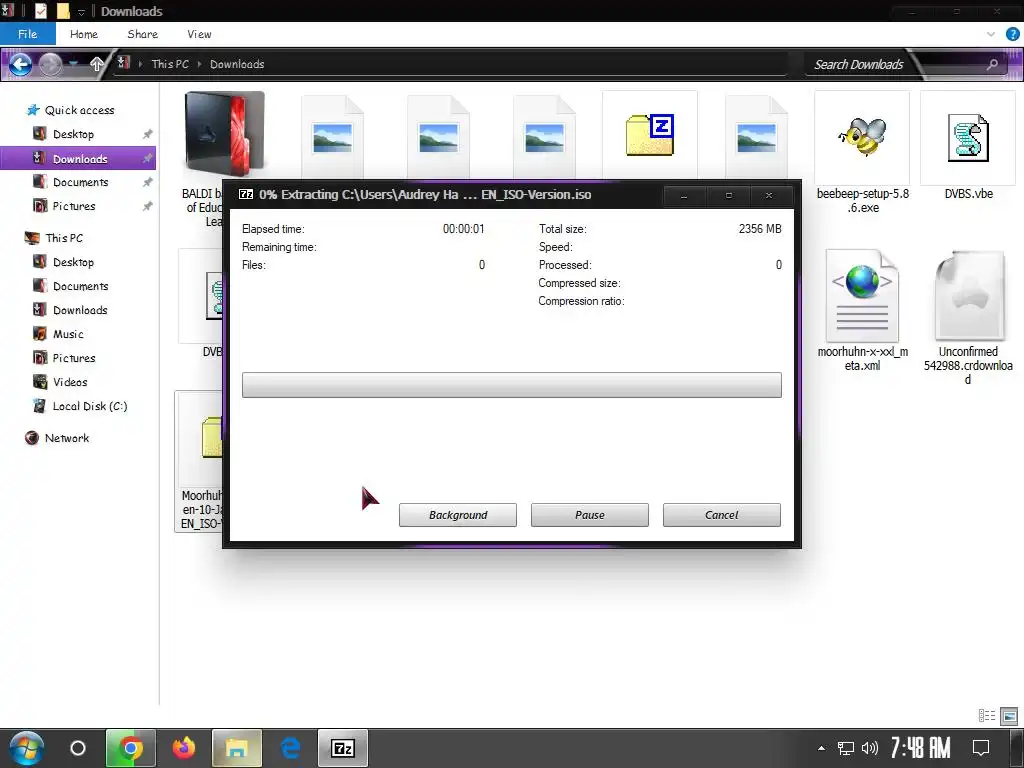Show hidden system tray icons
This screenshot has height=768, width=1024.
tap(821, 748)
